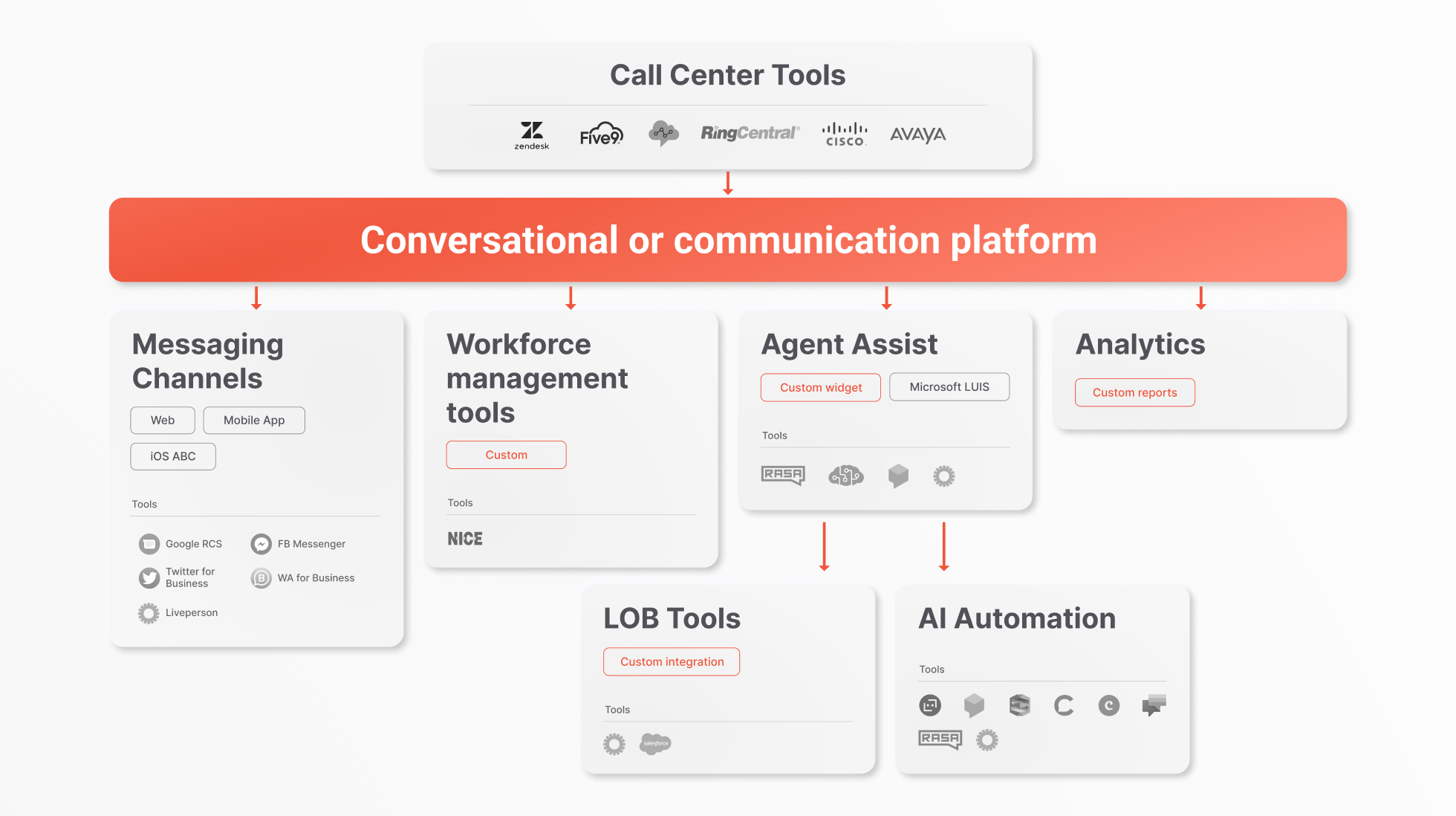This screenshot has width=1456, height=816.
Task: Expand the Google RCS tool listing
Action: pyautogui.click(x=181, y=543)
